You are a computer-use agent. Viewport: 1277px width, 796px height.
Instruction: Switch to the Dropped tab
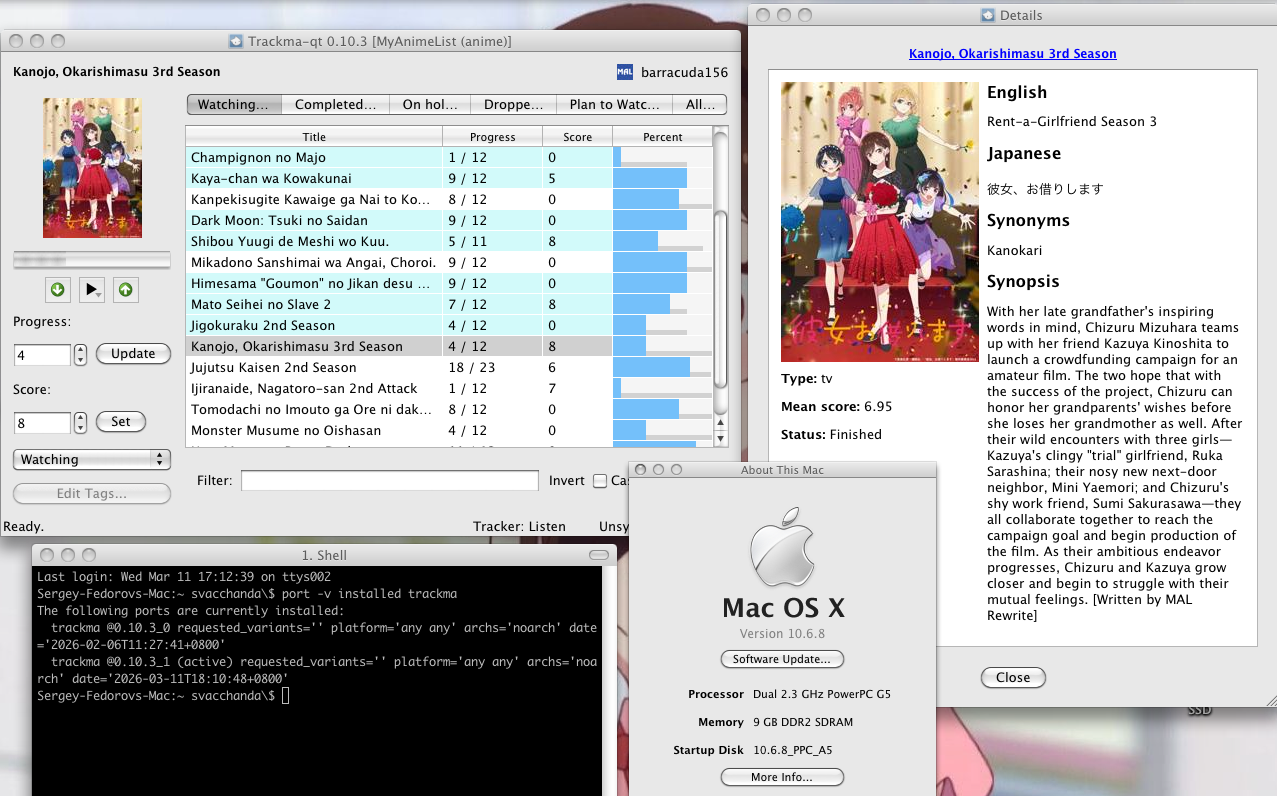(514, 104)
